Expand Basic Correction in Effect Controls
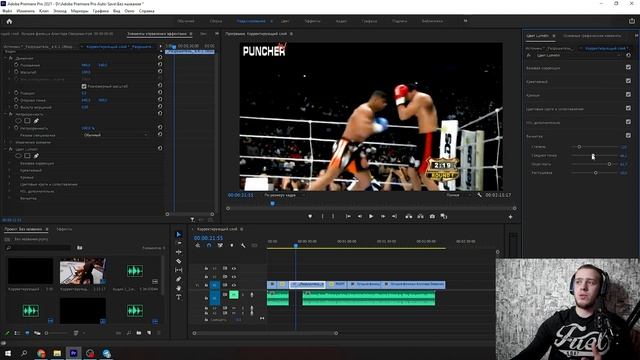The height and width of the screenshot is (360, 640). [x=10, y=163]
